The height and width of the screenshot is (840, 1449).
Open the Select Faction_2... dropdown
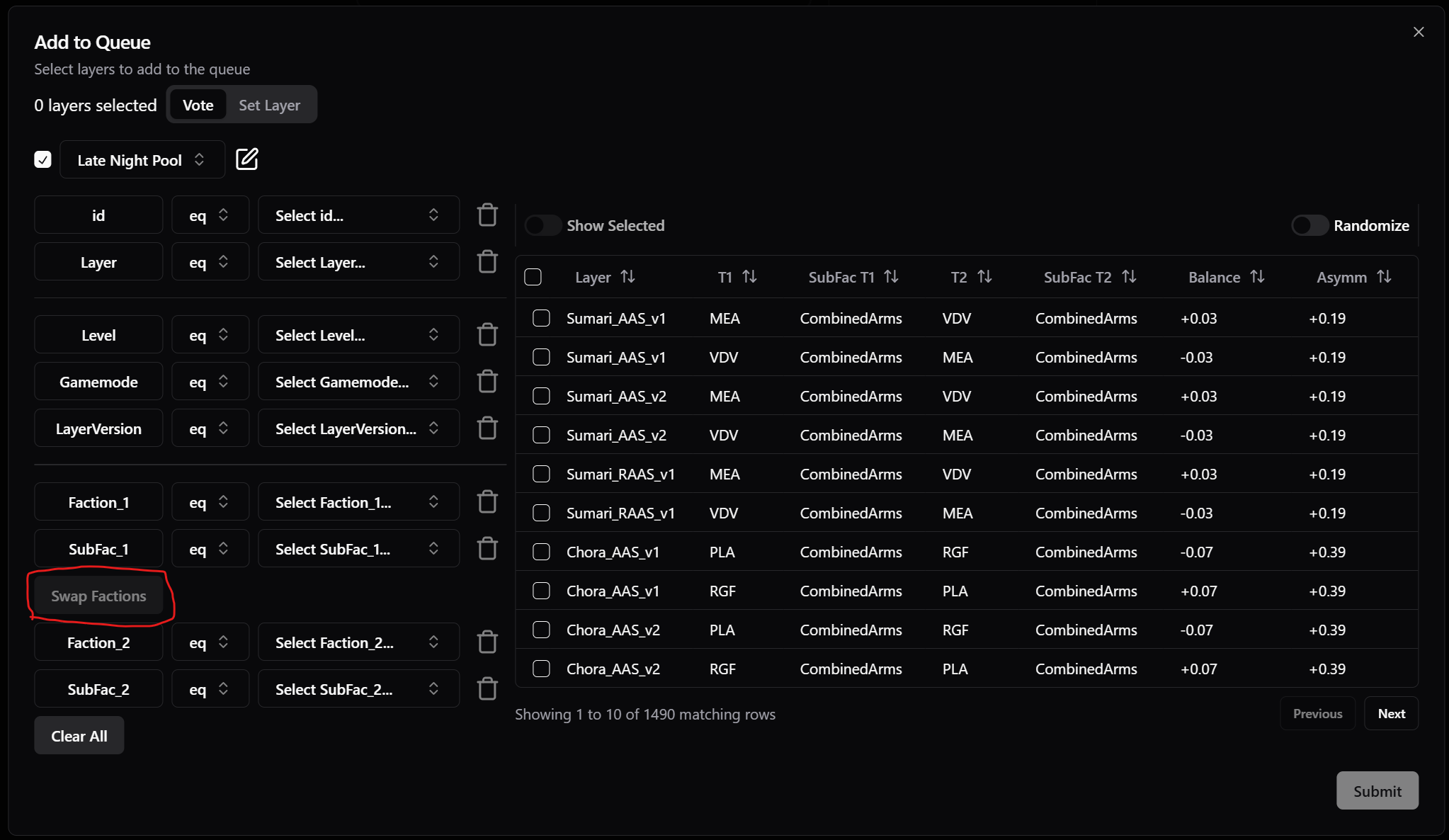(358, 642)
